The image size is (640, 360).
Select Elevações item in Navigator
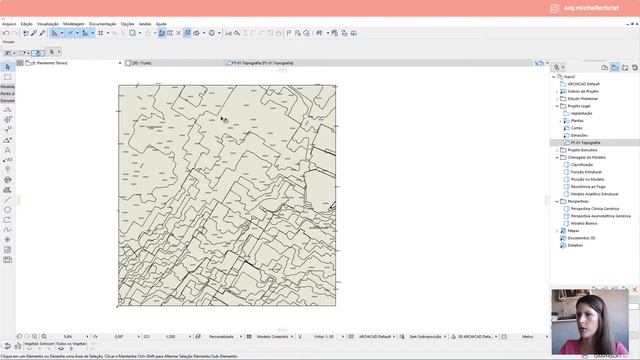(x=579, y=136)
